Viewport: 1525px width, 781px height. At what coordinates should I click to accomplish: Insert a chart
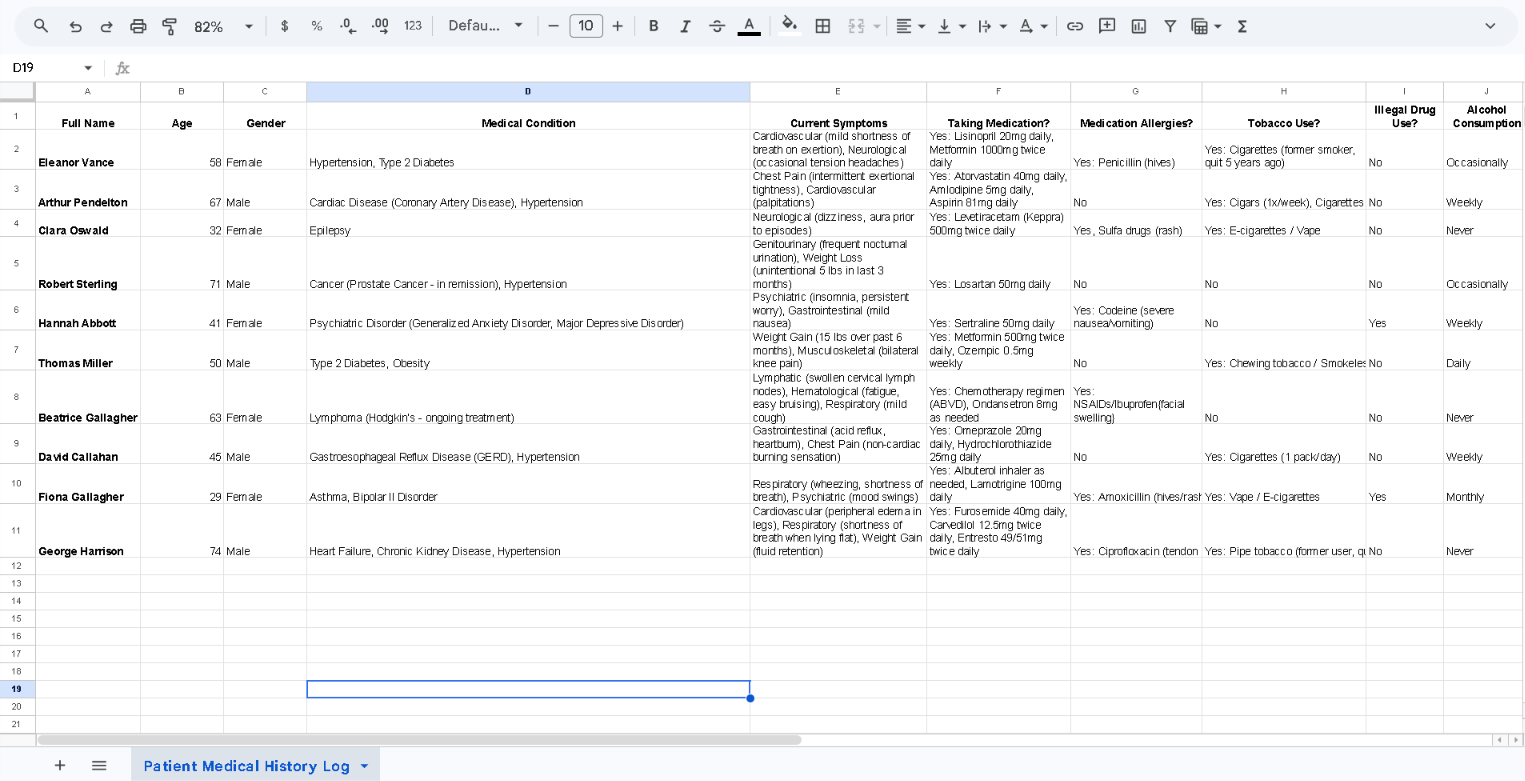1139,26
